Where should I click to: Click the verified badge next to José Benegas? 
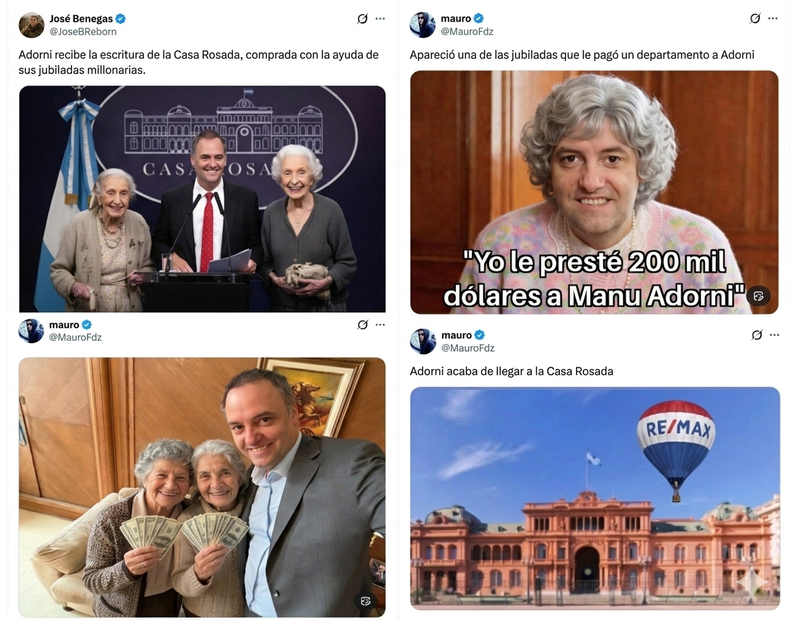120,19
